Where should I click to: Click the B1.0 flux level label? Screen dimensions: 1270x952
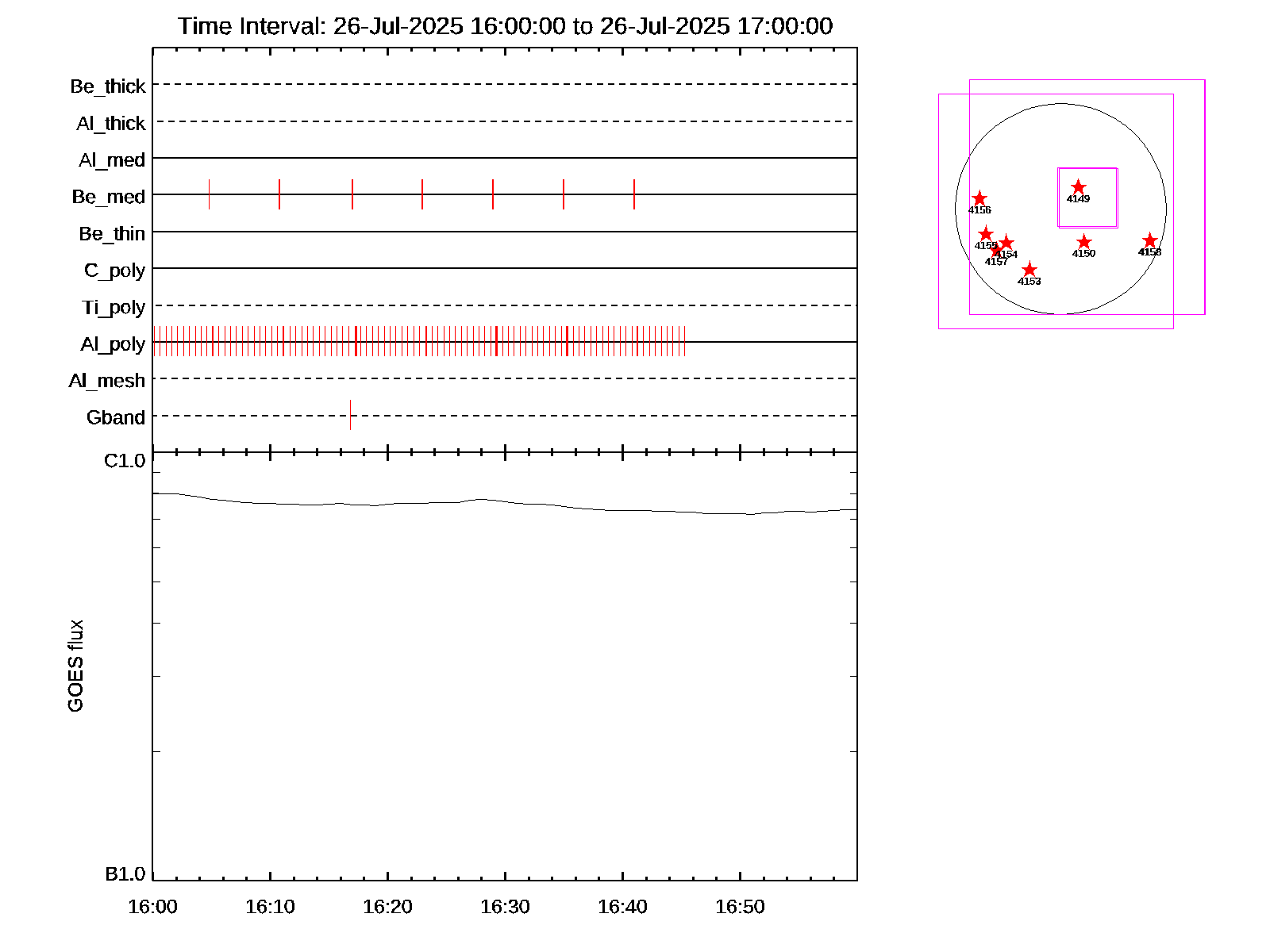coord(125,874)
